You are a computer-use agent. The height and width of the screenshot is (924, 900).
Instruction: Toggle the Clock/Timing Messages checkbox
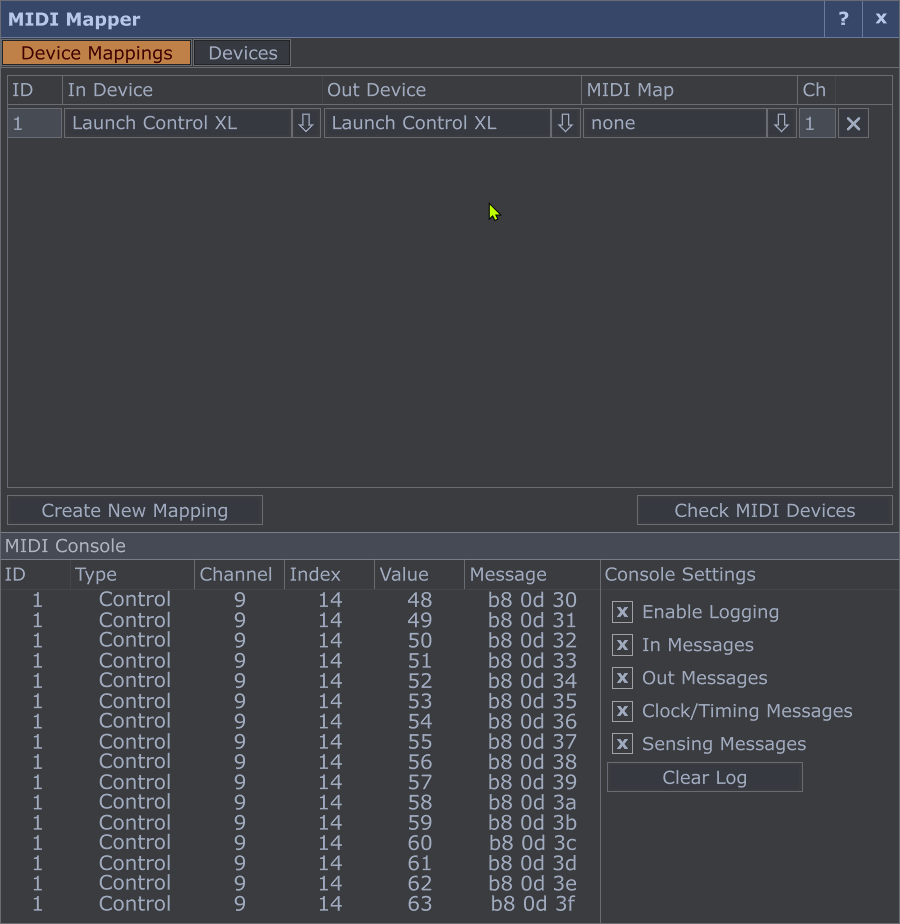(x=622, y=711)
